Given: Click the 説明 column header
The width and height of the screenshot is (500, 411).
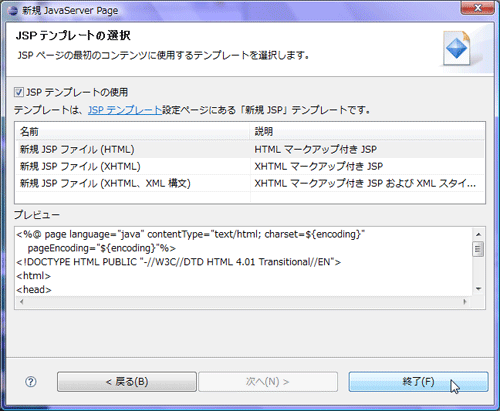Looking at the screenshot, I should click(x=367, y=132).
